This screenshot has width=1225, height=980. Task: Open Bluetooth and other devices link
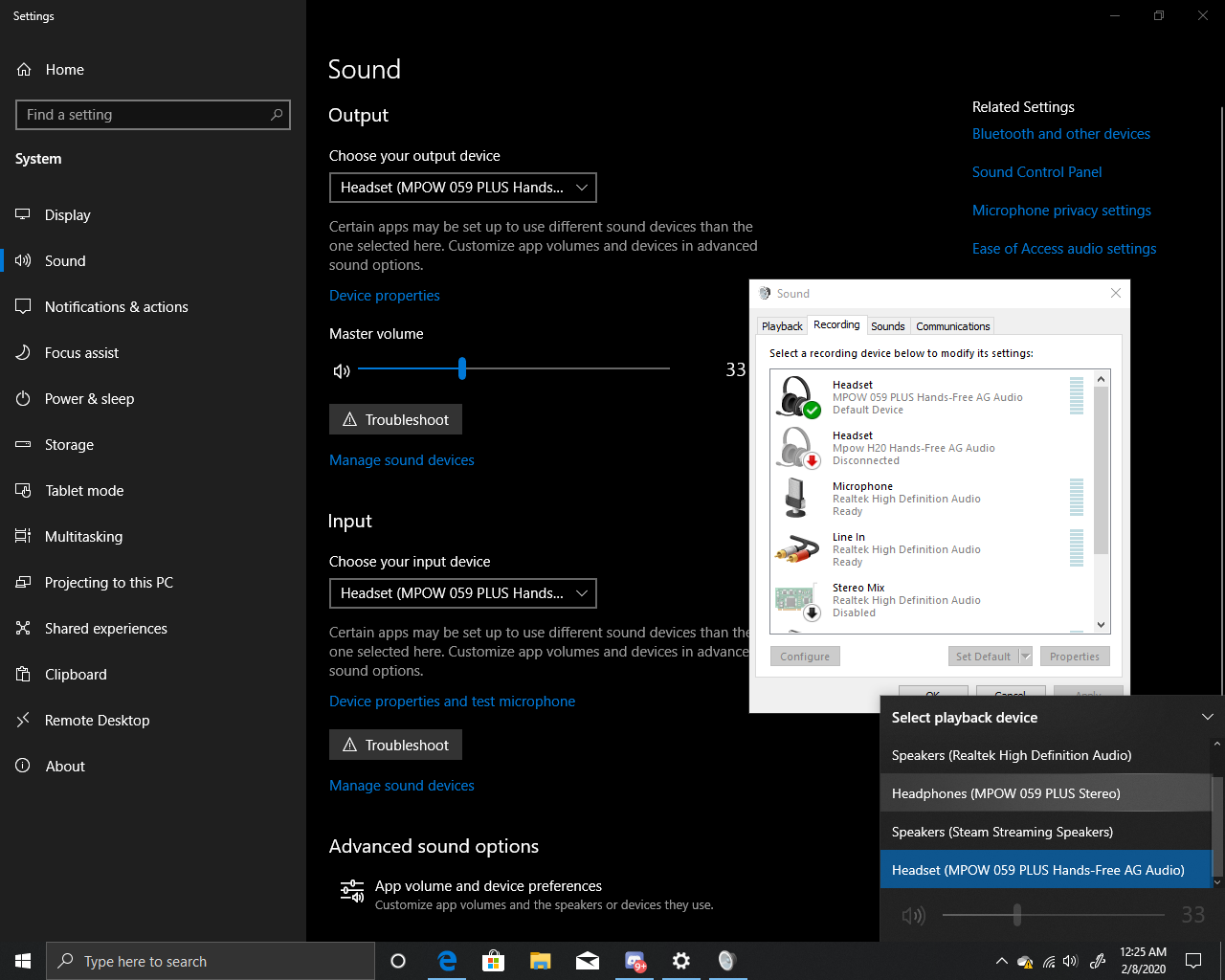pos(1061,134)
